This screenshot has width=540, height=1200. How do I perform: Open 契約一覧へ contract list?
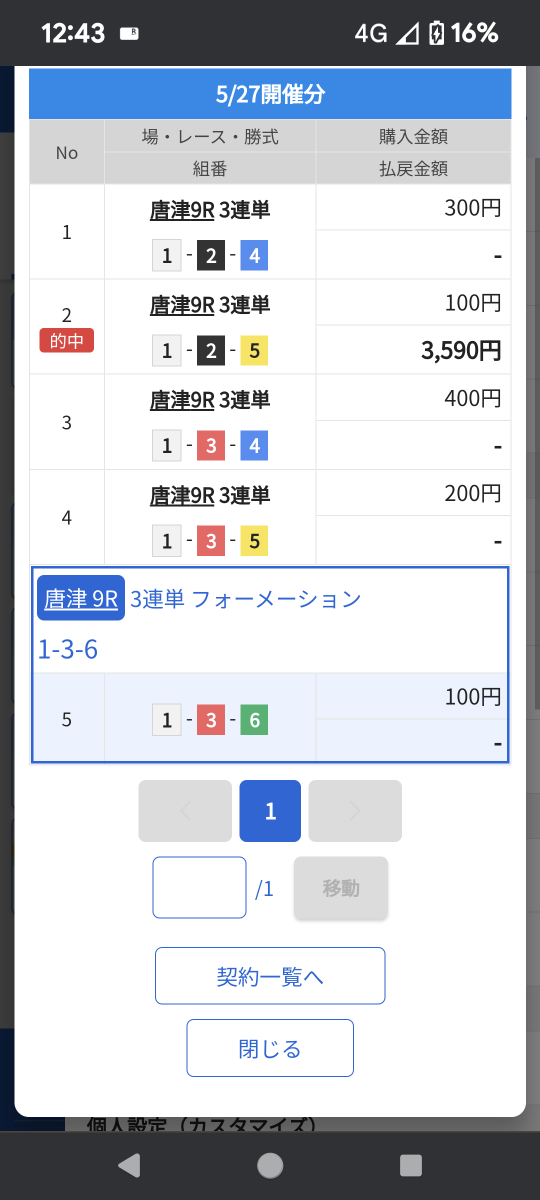pyautogui.click(x=270, y=976)
